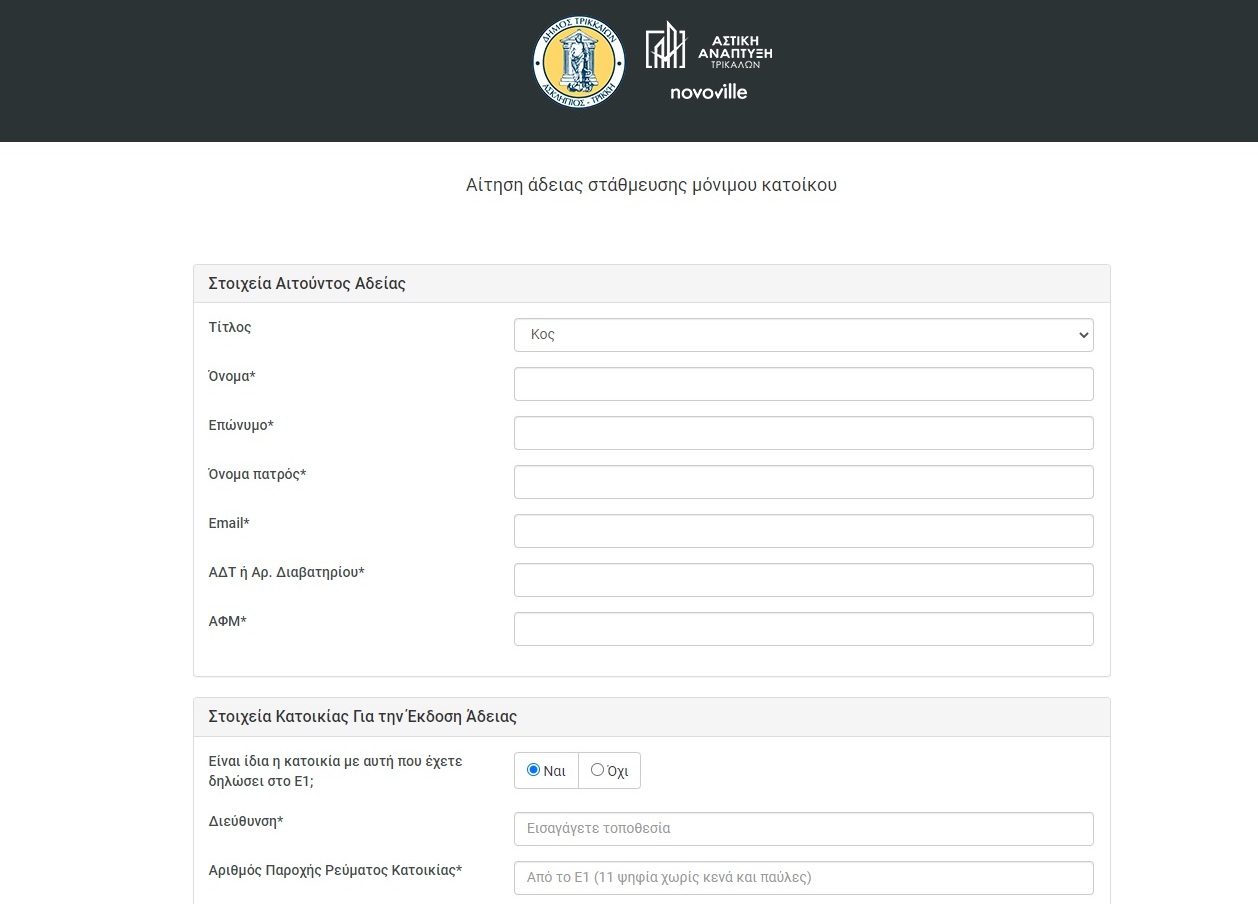The width and height of the screenshot is (1258, 904).
Task: Open the Τίτλος dropdown showing Κος
Action: point(803,335)
